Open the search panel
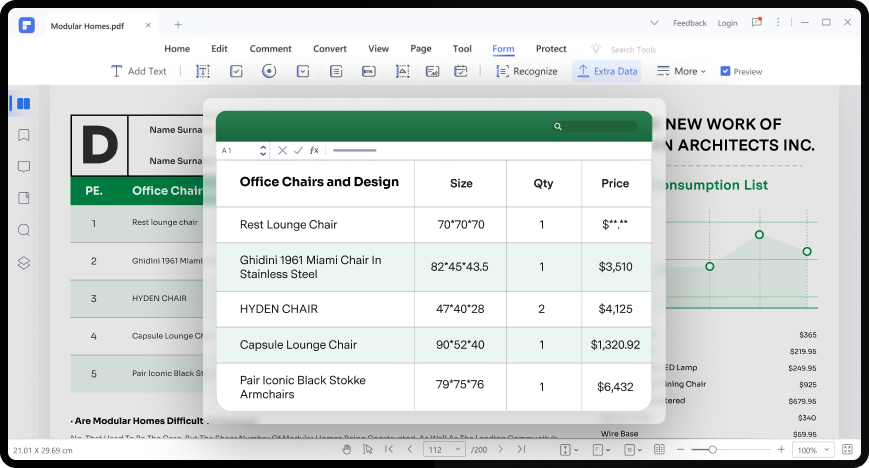The height and width of the screenshot is (468, 869). click(23, 230)
